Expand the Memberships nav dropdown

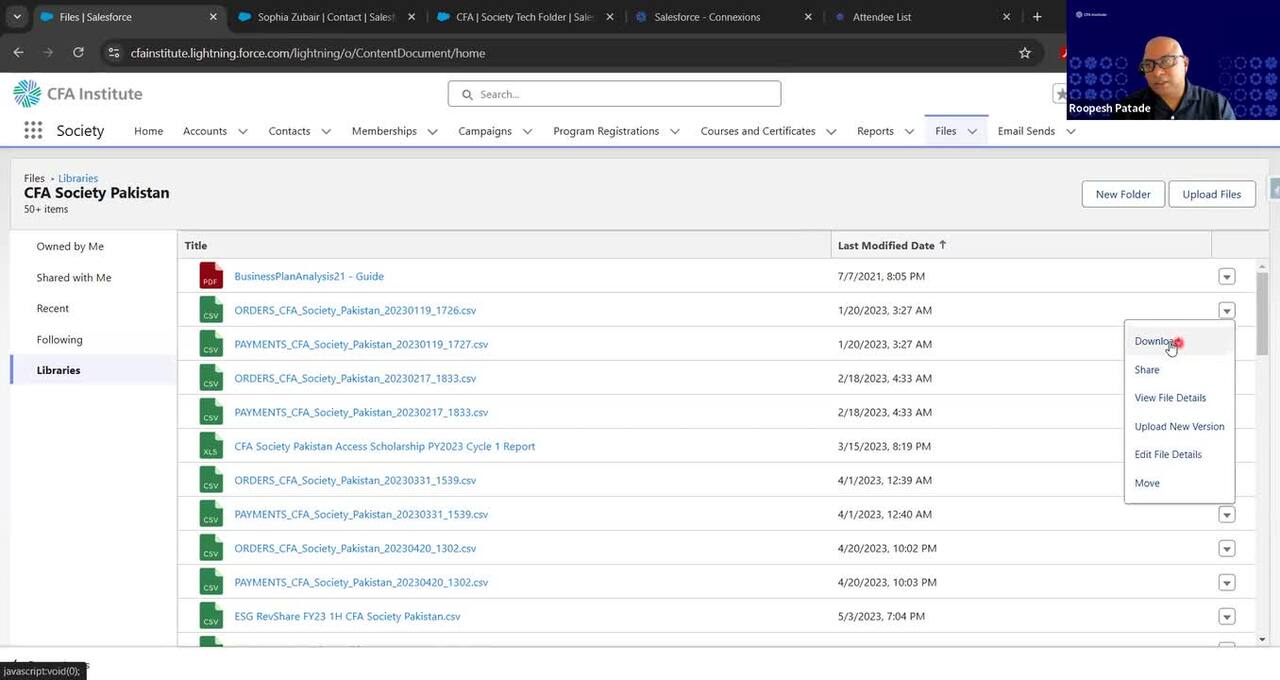coord(433,131)
